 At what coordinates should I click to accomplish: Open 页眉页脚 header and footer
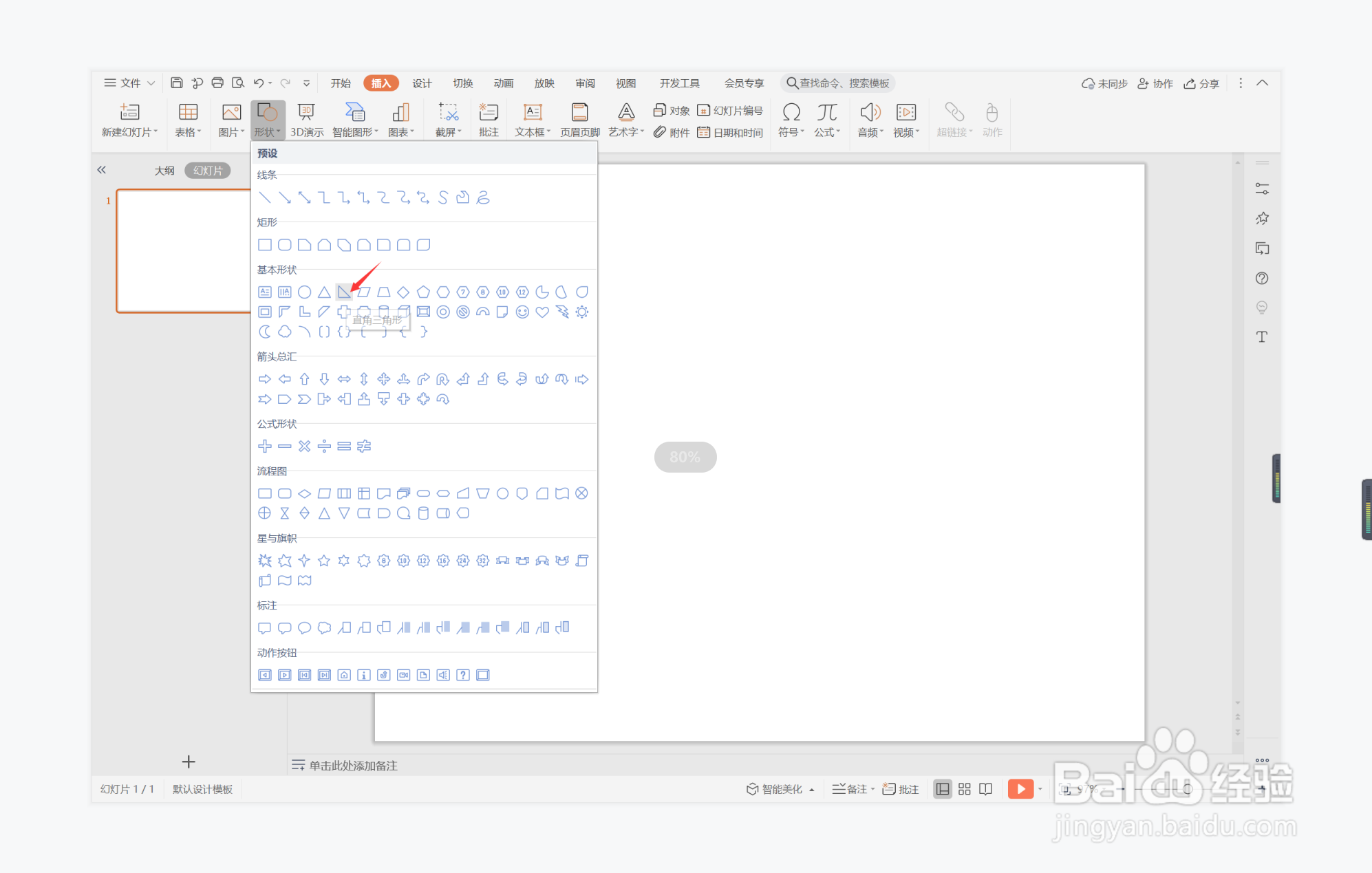580,120
